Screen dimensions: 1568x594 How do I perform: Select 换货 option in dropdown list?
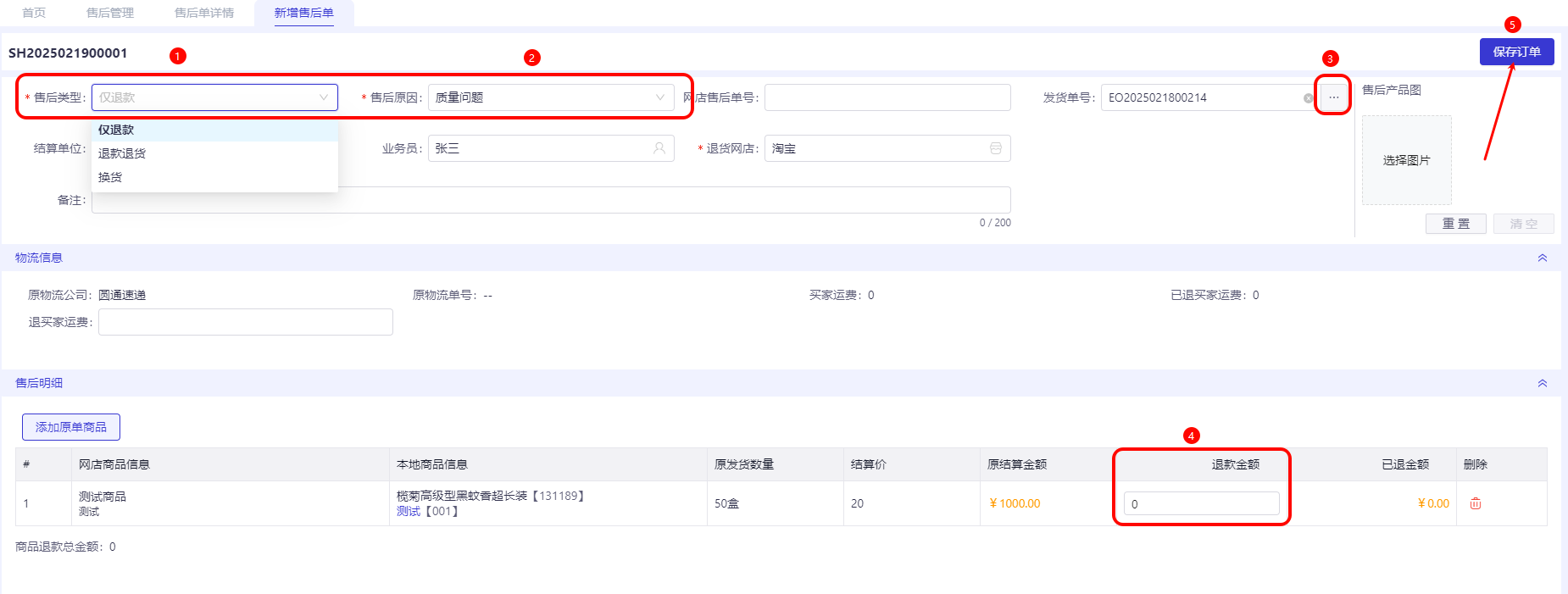pos(214,177)
